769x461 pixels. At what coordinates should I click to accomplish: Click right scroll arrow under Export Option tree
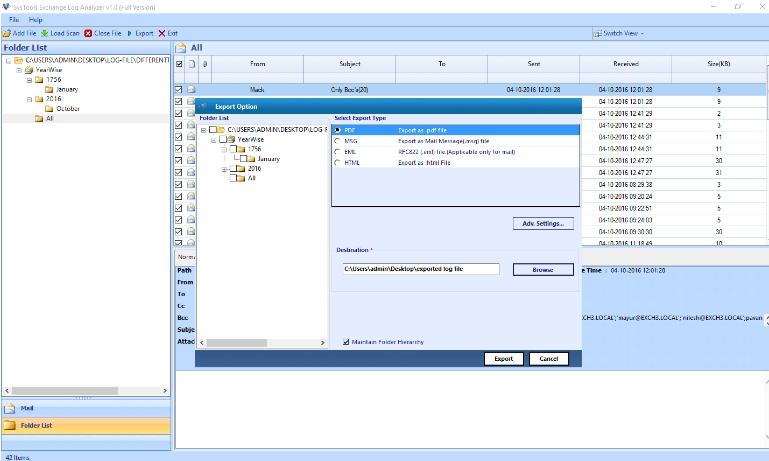pyautogui.click(x=322, y=343)
